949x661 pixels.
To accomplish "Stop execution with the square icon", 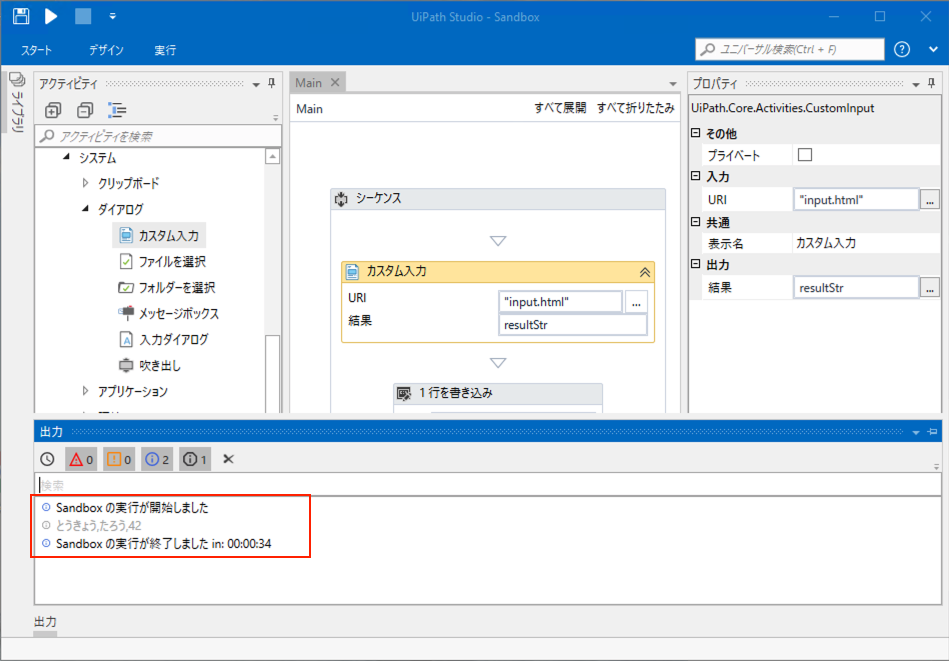I will [83, 16].
